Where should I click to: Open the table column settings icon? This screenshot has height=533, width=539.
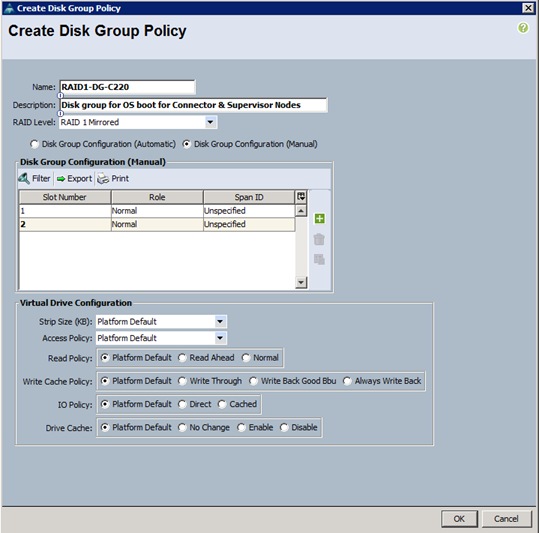tap(301, 197)
